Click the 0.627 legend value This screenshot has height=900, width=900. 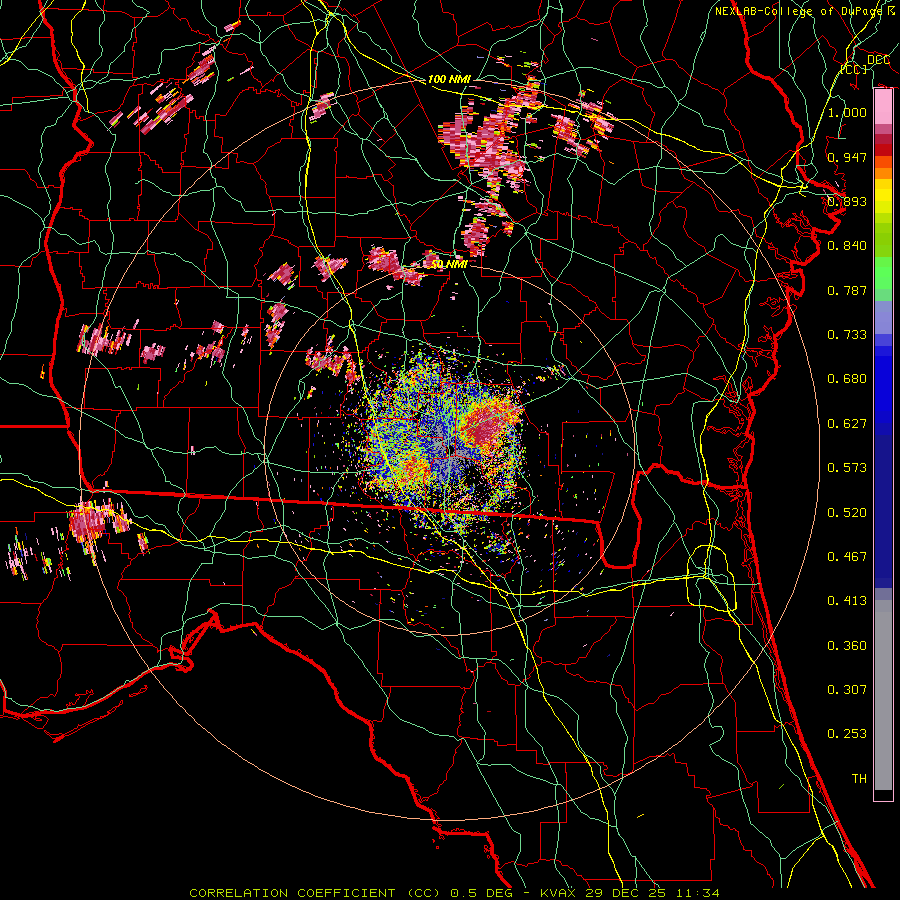[847, 424]
